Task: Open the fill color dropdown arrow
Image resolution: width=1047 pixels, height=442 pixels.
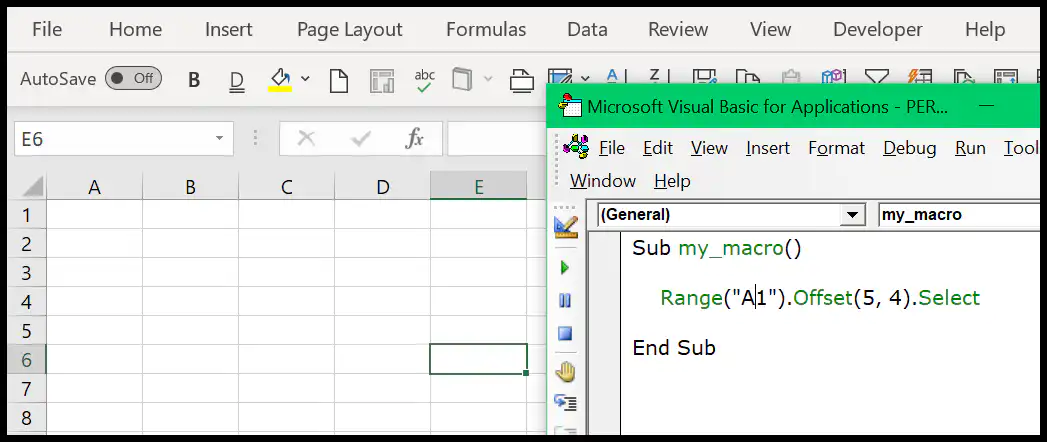Action: point(305,79)
